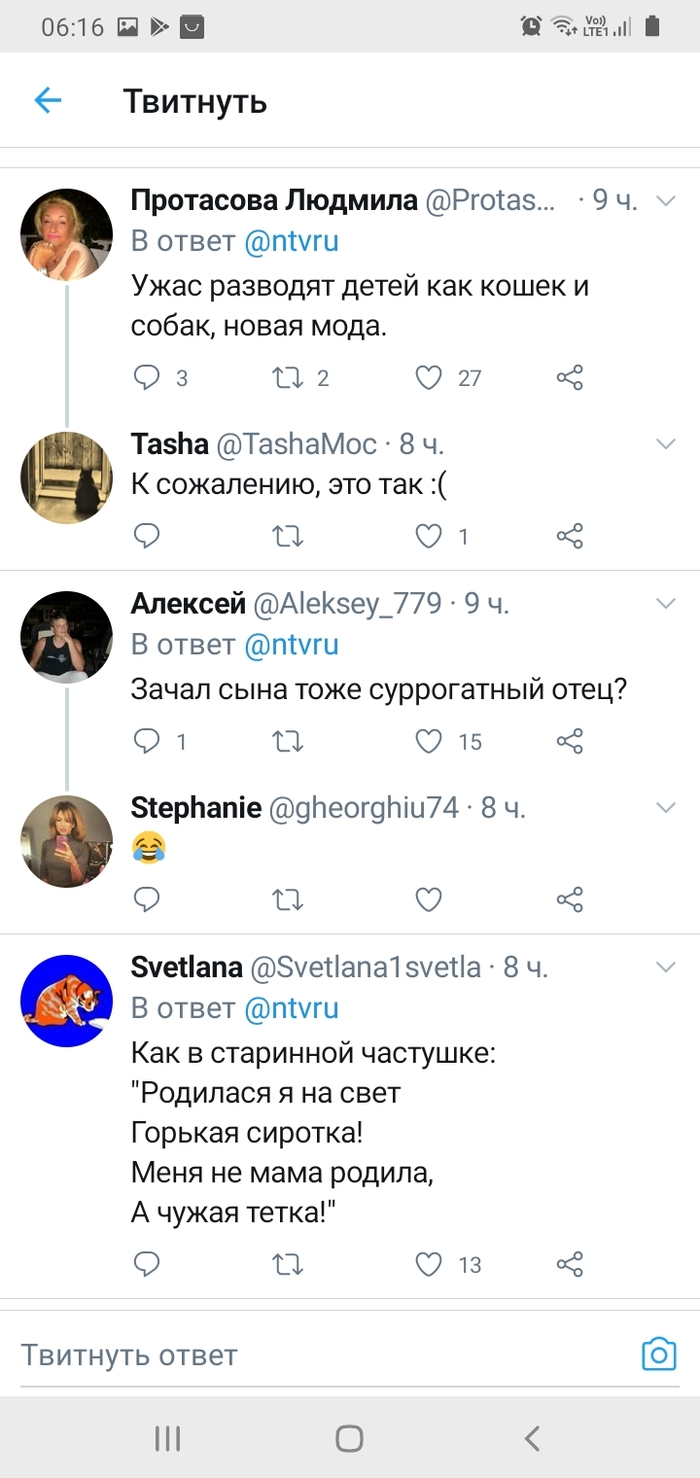Like Tasha's tweet
This screenshot has width=700, height=1478.
429,537
